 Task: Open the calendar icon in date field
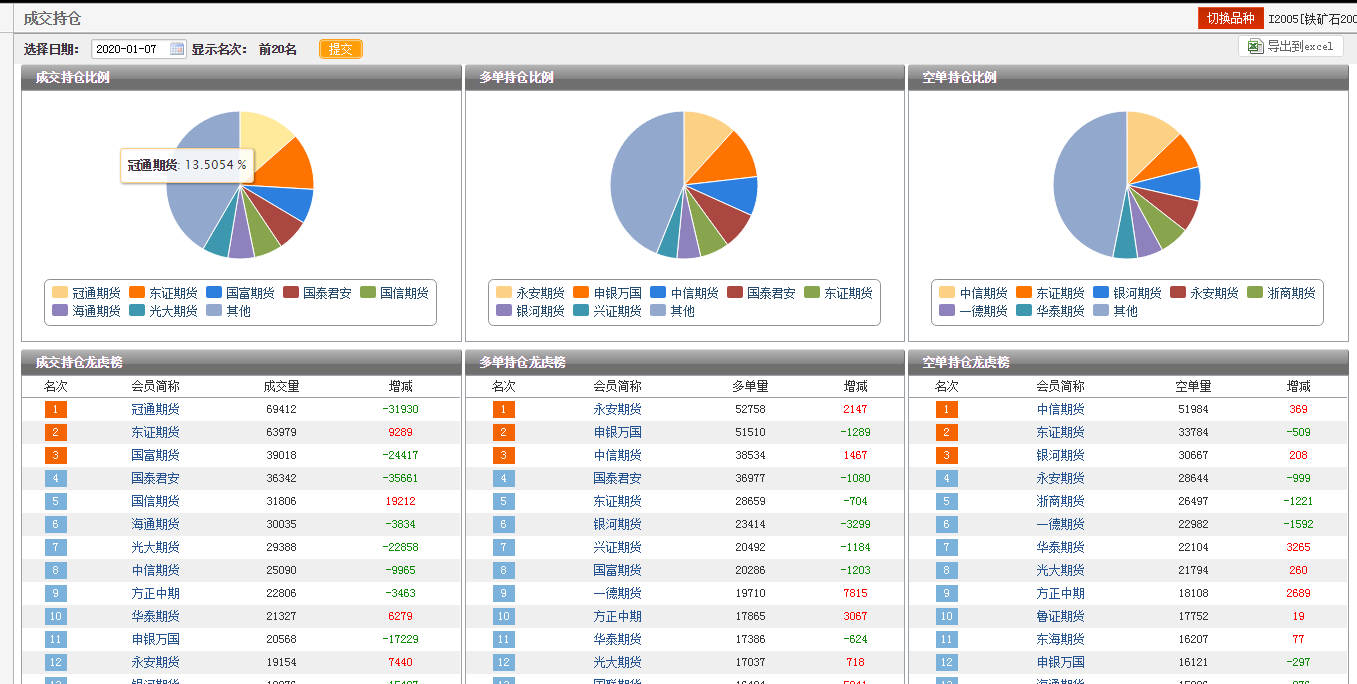[x=177, y=49]
